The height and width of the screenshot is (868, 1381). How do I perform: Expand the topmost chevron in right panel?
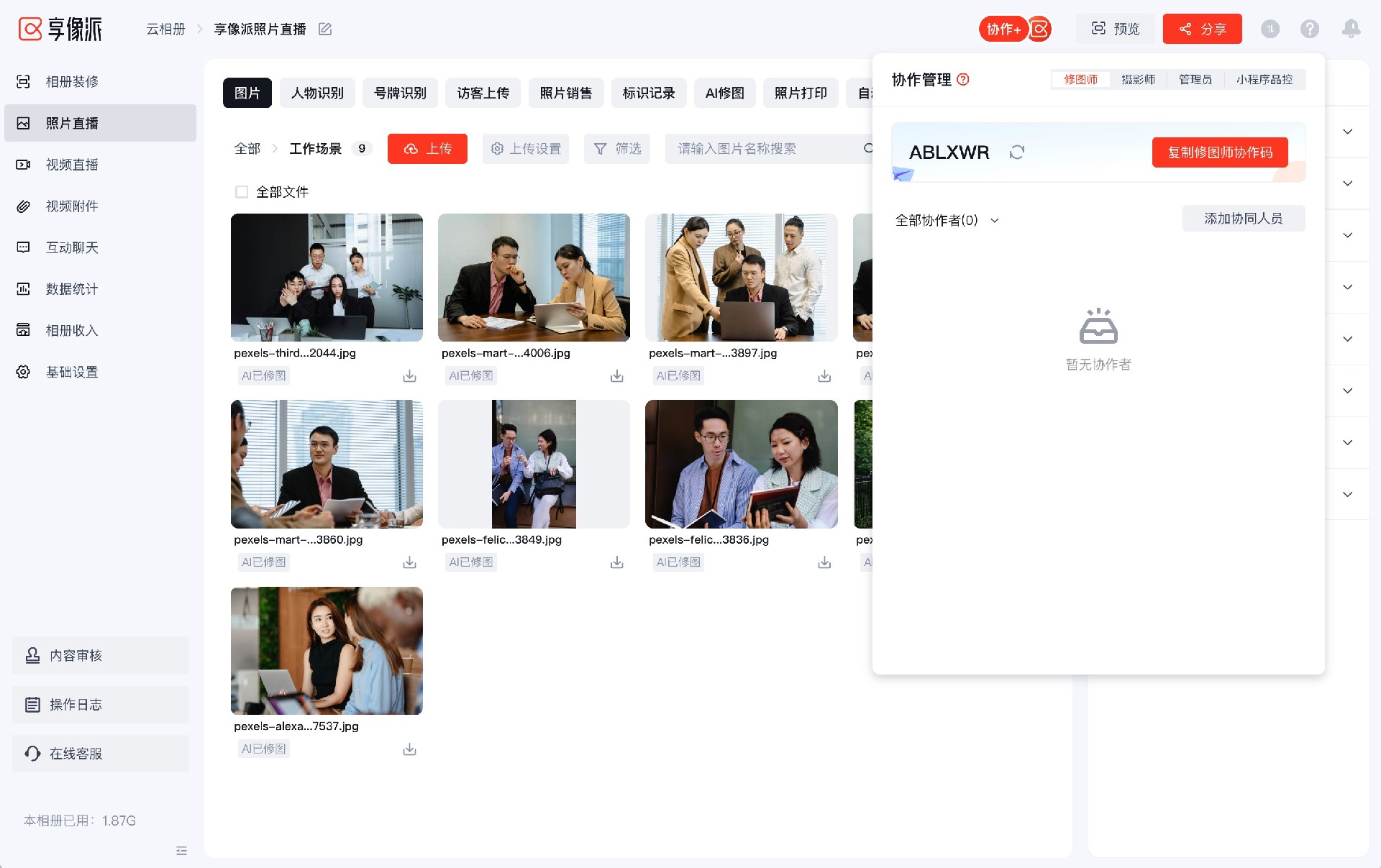1347,132
